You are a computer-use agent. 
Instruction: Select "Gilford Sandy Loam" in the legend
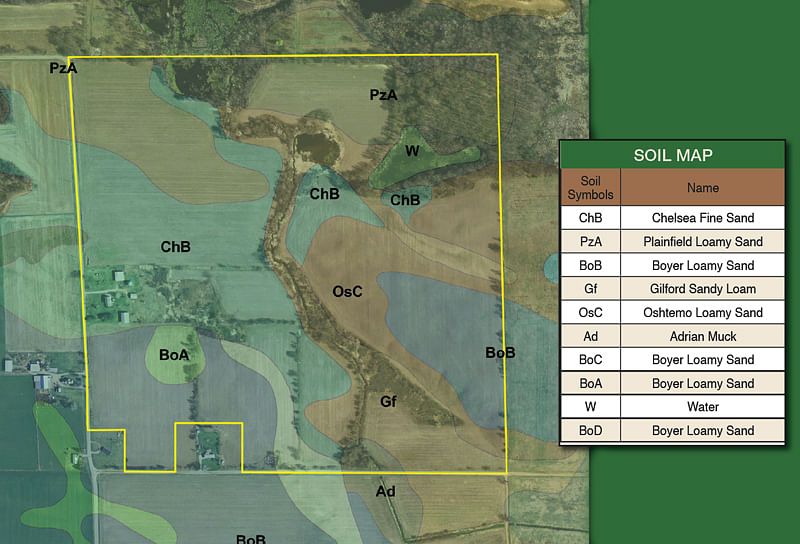(703, 289)
